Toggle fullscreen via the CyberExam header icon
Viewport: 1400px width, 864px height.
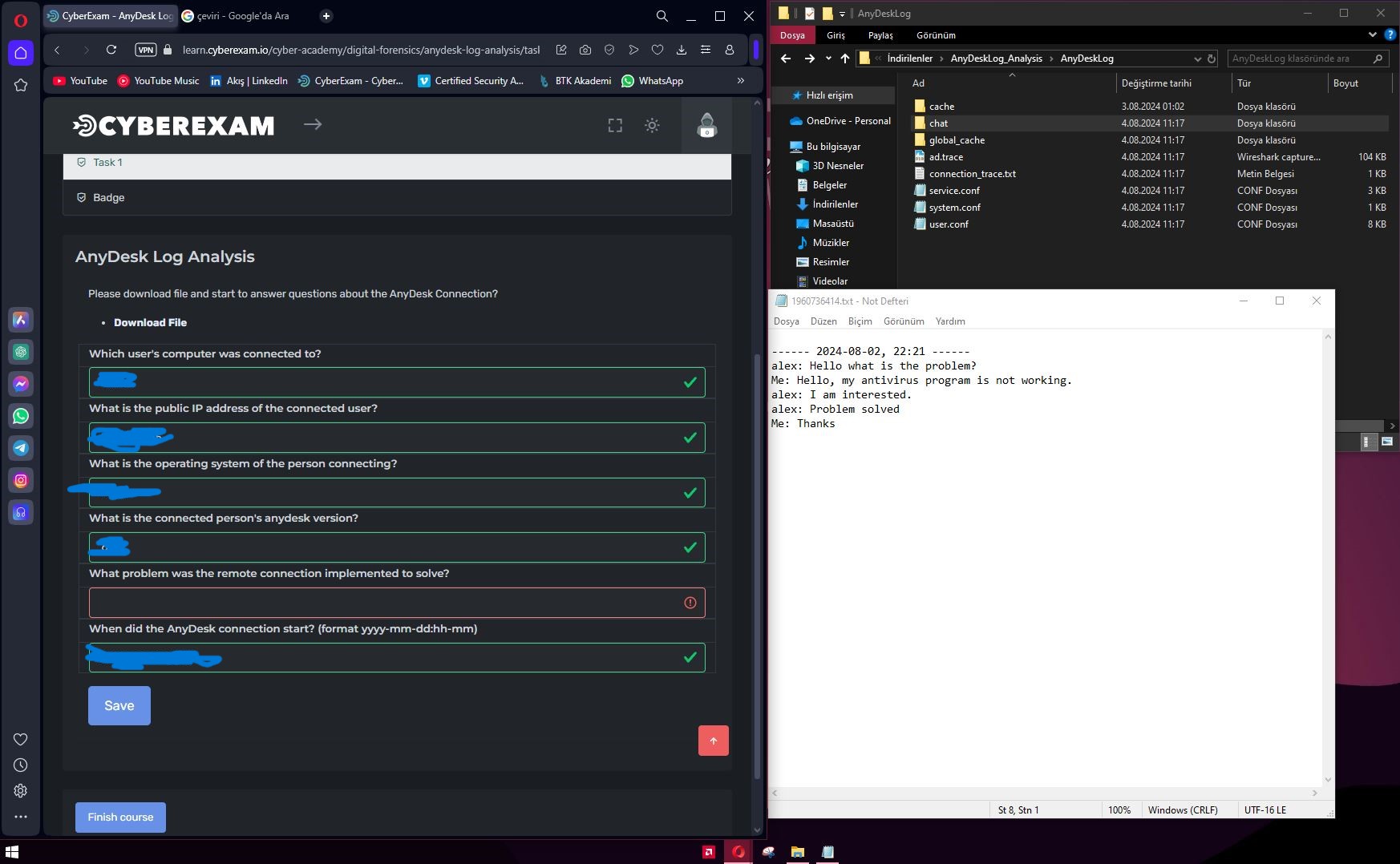(x=614, y=125)
